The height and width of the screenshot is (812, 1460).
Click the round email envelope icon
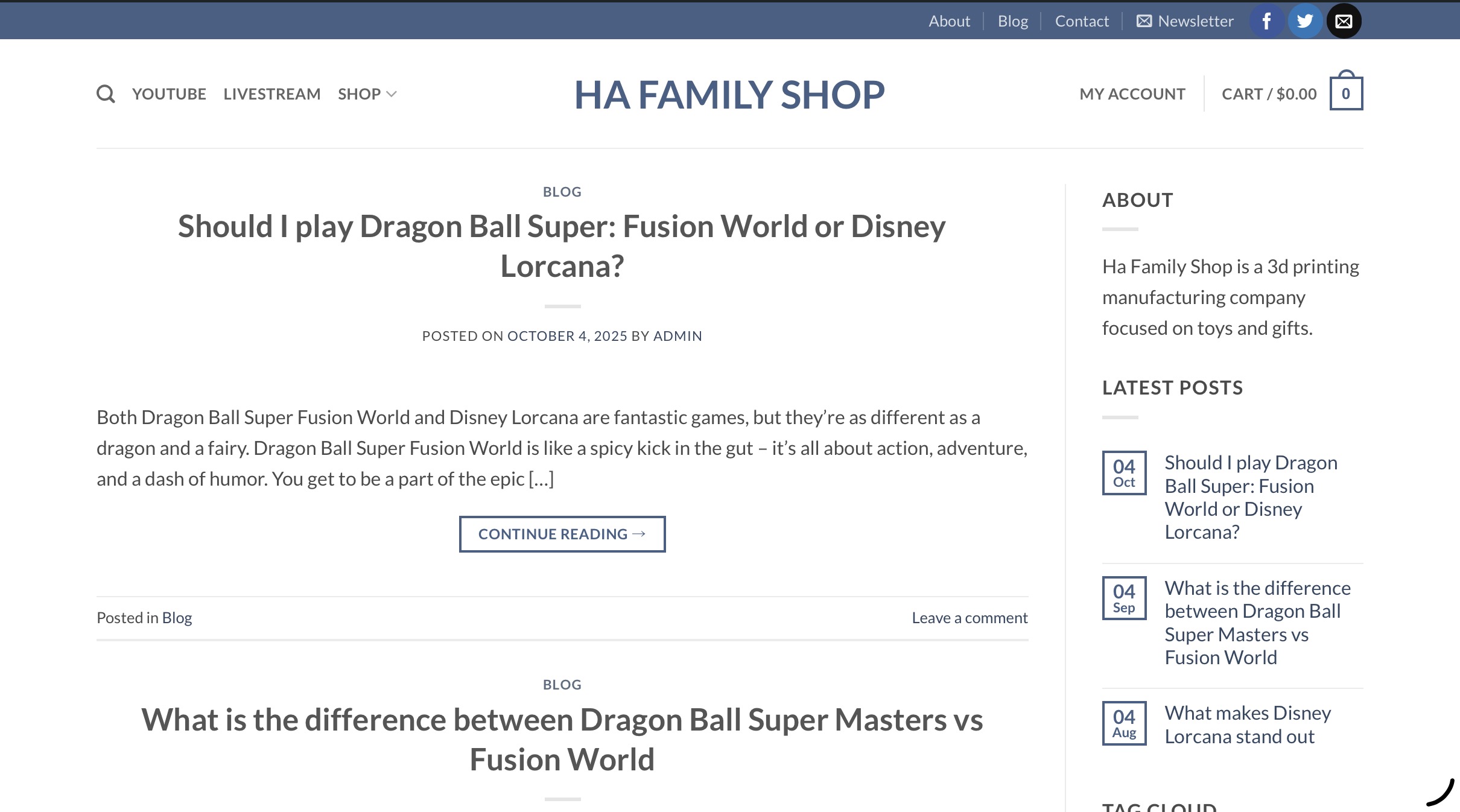1344,21
